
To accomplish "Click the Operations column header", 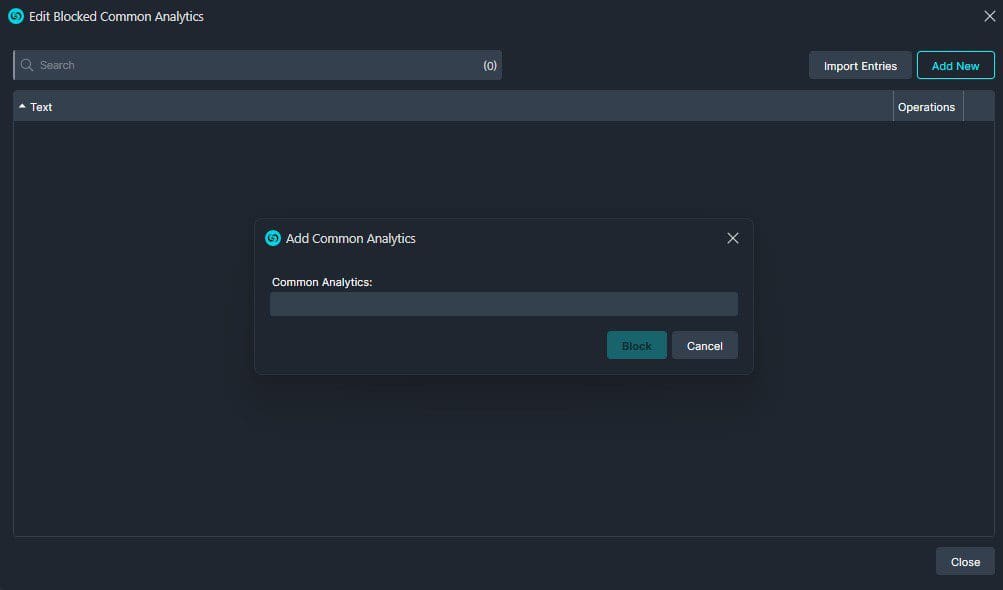I will click(x=926, y=107).
